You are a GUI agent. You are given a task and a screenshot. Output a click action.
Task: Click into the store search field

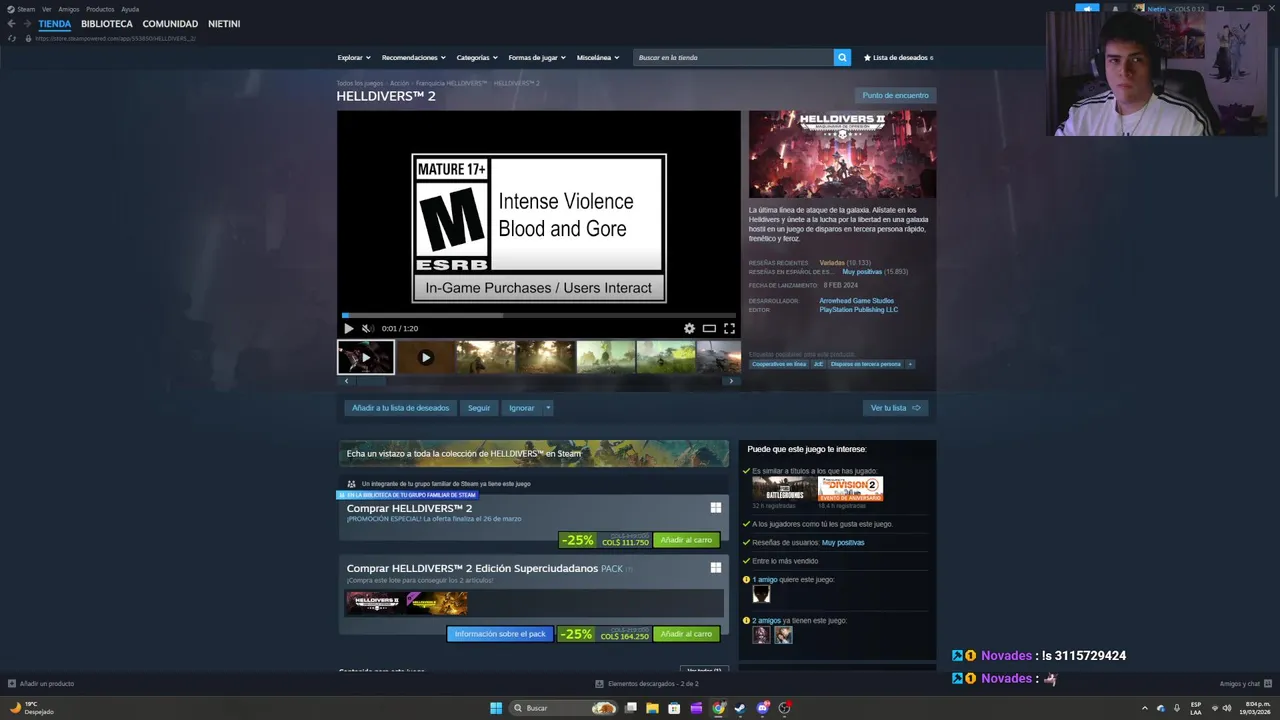click(x=734, y=58)
